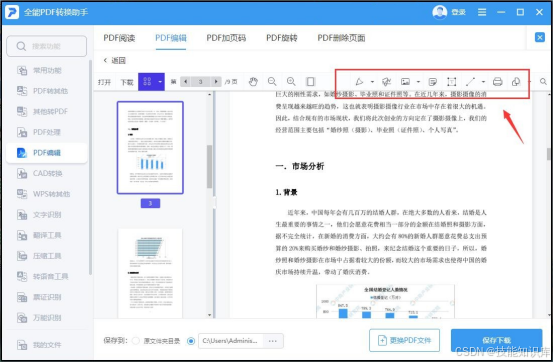554x363 pixels.
Task: Toggle the thumbnail grid view button
Action: (x=147, y=82)
